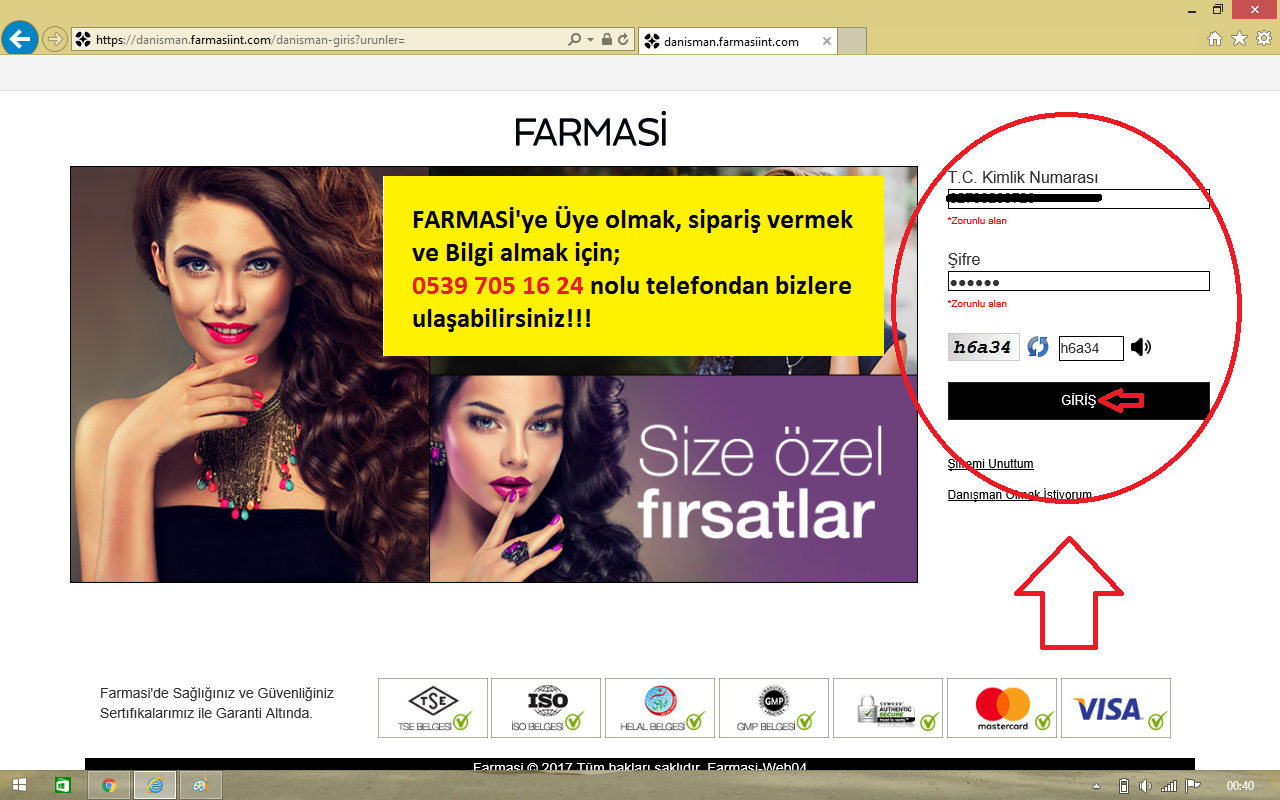
Task: Click the network tray icon
Action: (1168, 786)
